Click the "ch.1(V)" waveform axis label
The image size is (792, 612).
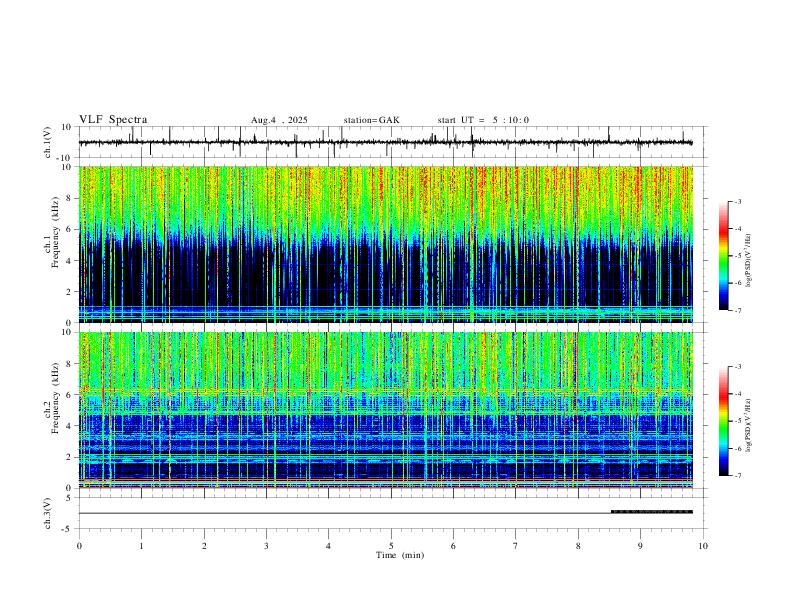click(x=48, y=142)
